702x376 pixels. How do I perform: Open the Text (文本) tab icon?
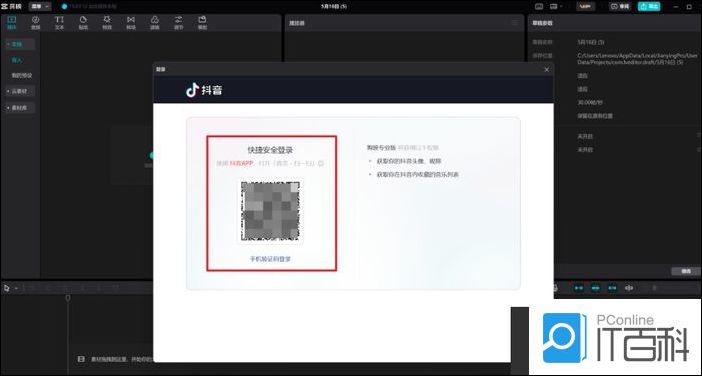[x=59, y=22]
